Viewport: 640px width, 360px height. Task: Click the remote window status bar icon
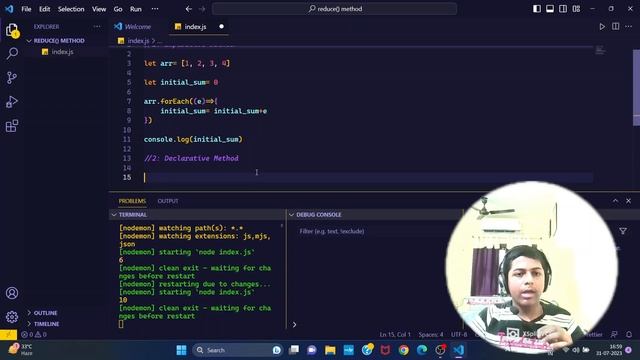[x=8, y=334]
